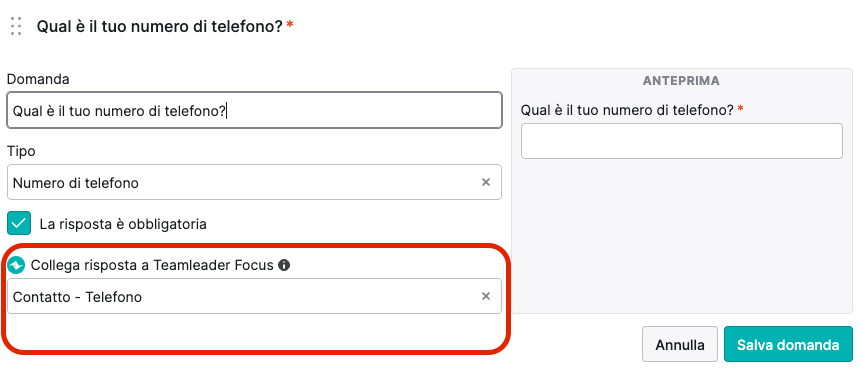Click the ANTEPRIMA preview panel header
The height and width of the screenshot is (370, 861).
681,81
